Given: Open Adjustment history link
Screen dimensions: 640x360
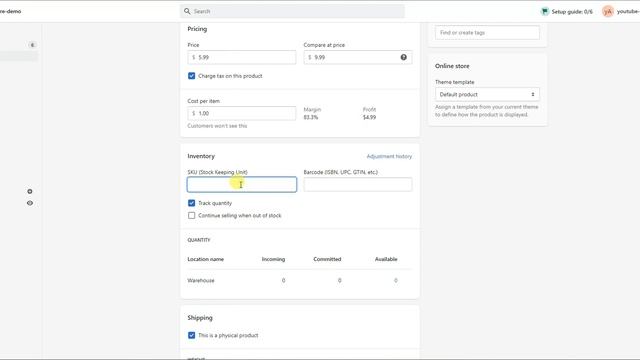Looking at the screenshot, I should point(389,156).
